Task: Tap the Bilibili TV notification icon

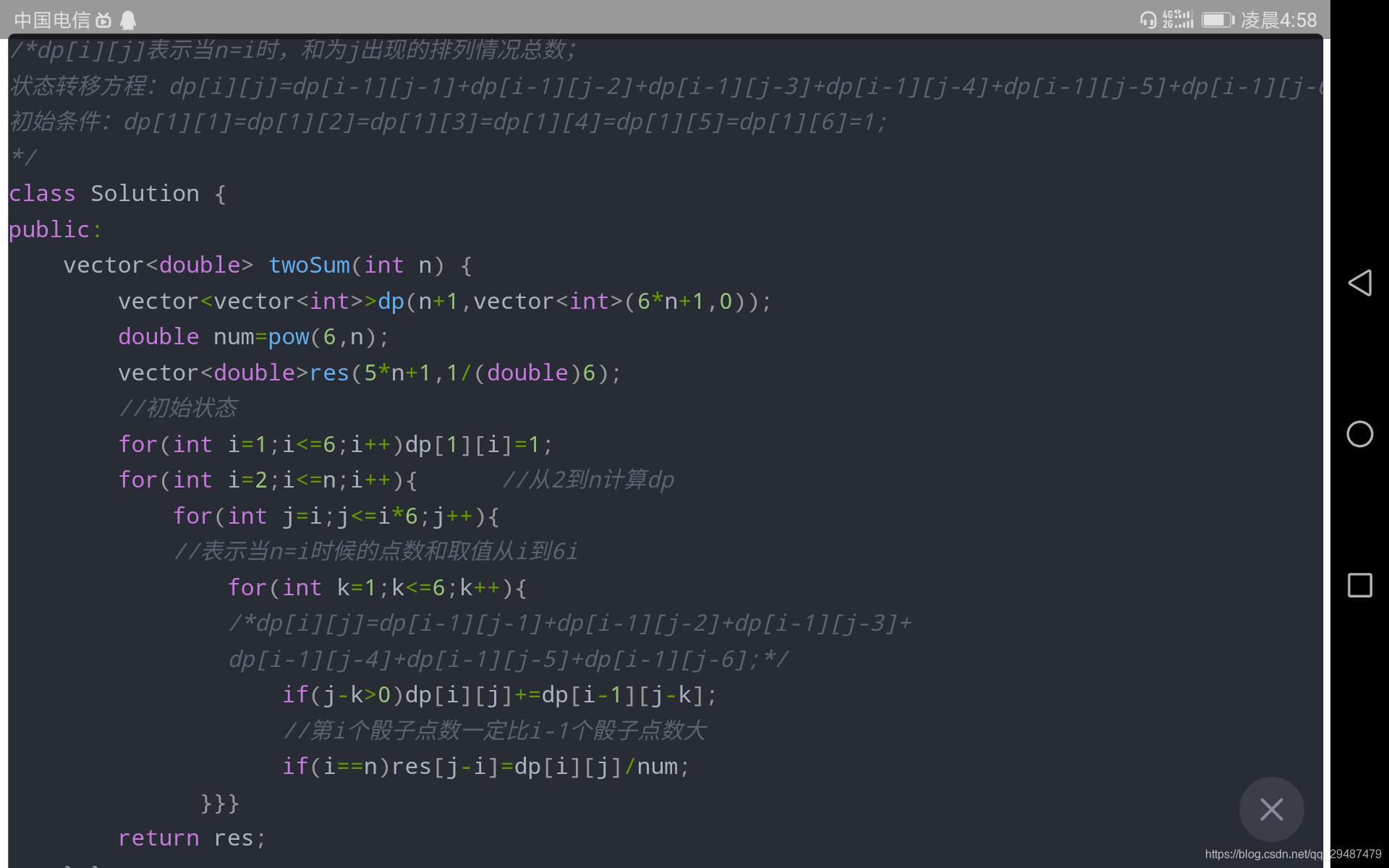Action: pyautogui.click(x=104, y=20)
